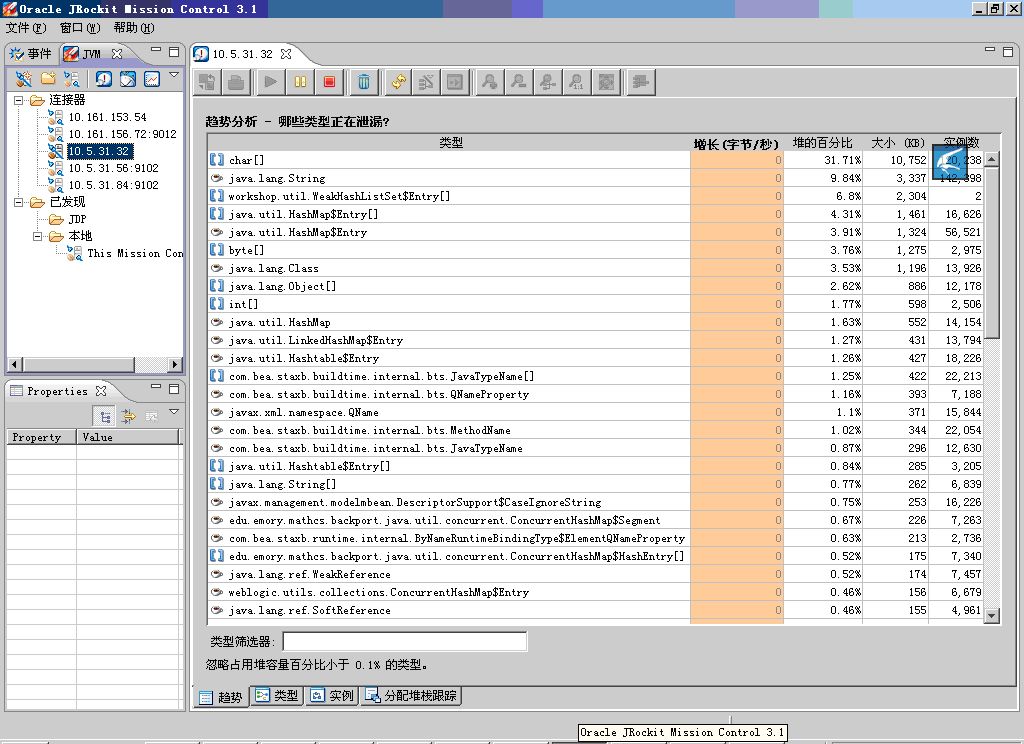Click the new folder icon in JVM browser
Viewport: 1024px width, 744px height.
(x=47, y=79)
